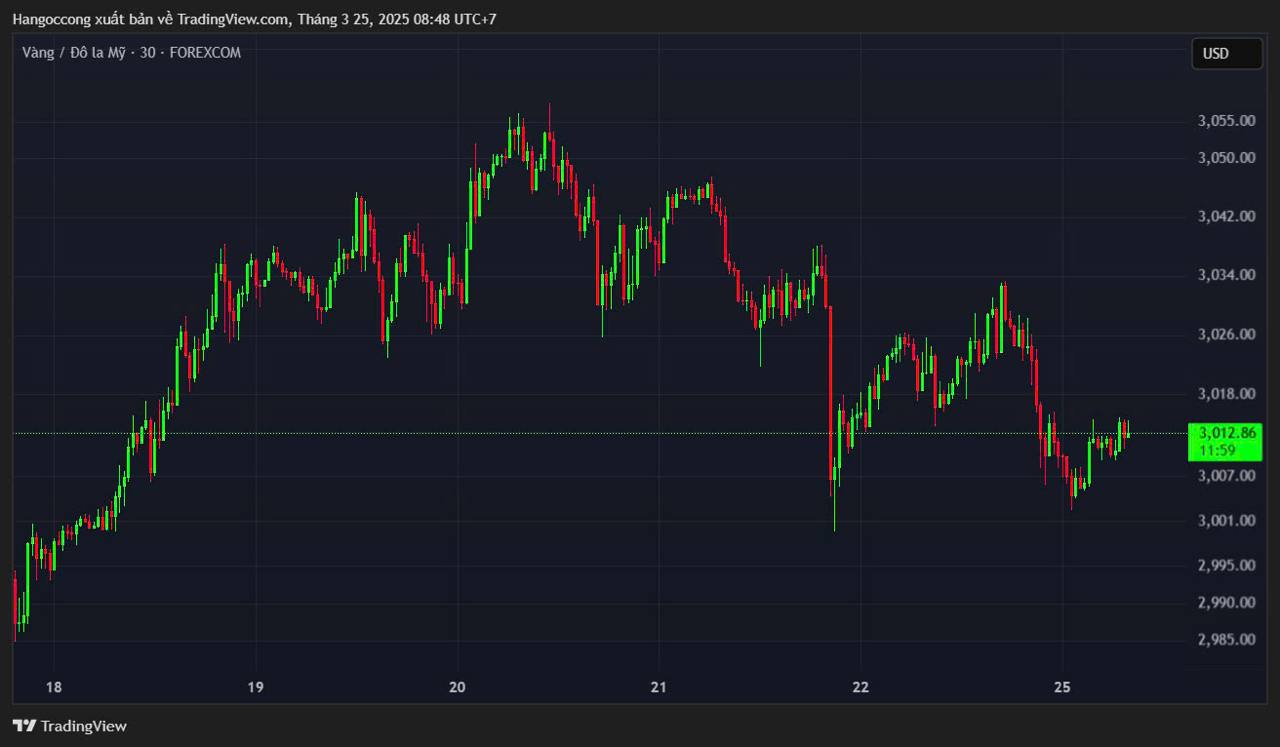Click the 3,007.00 price axis label
1280x747 pixels.
click(1226, 475)
